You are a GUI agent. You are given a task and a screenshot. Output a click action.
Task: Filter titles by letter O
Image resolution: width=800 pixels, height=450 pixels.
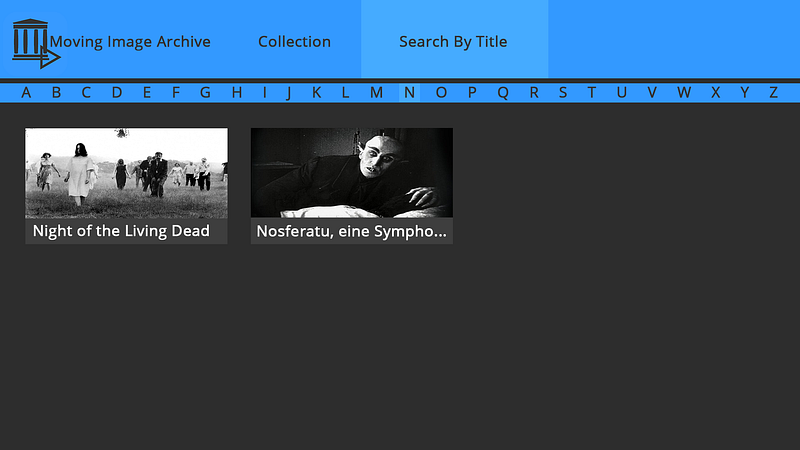coord(441,92)
